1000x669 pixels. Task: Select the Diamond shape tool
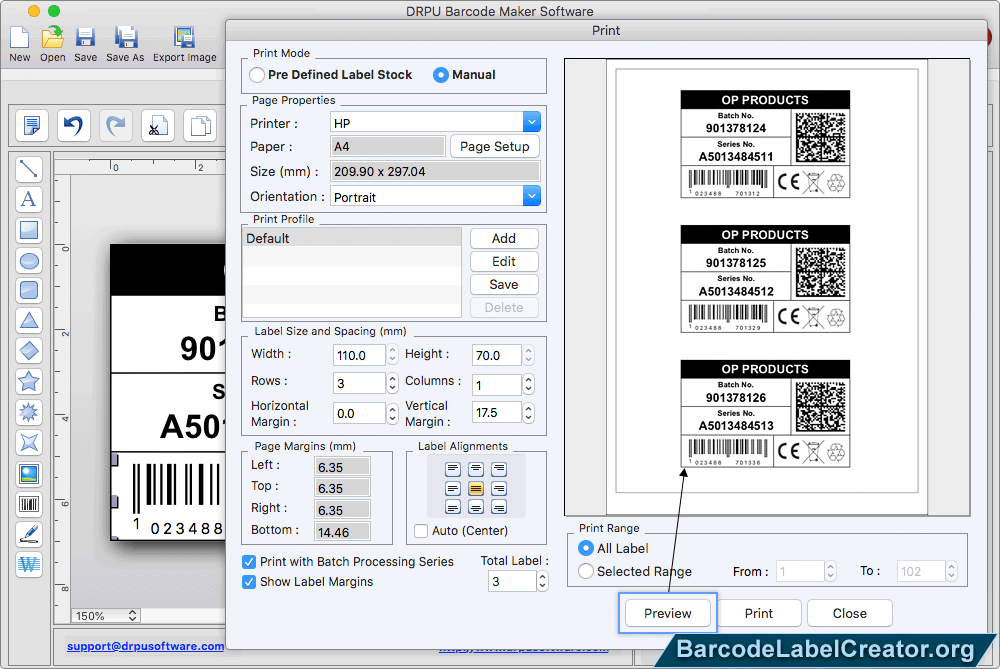tap(29, 351)
